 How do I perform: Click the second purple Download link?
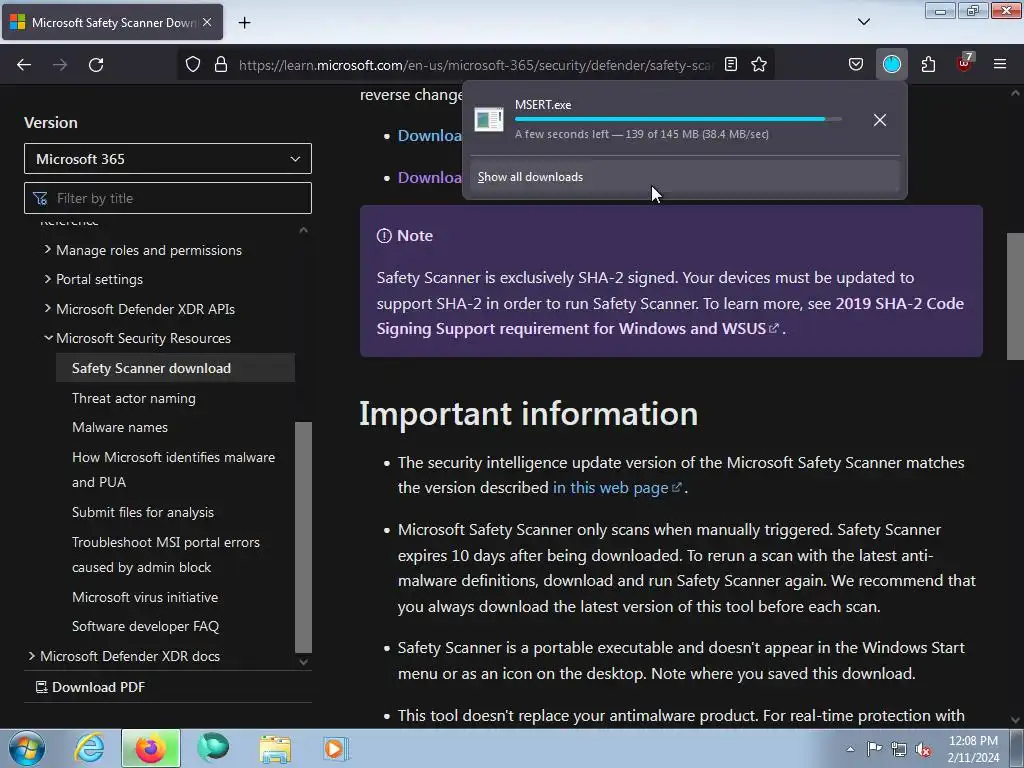pyautogui.click(x=429, y=178)
